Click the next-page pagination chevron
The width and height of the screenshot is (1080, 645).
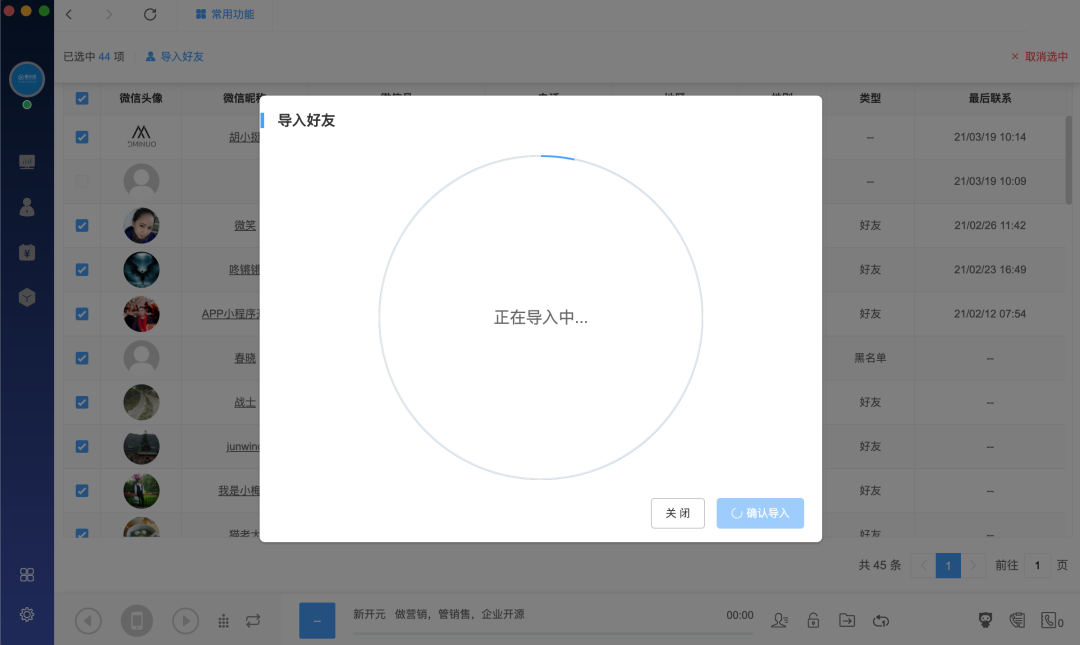coord(973,566)
